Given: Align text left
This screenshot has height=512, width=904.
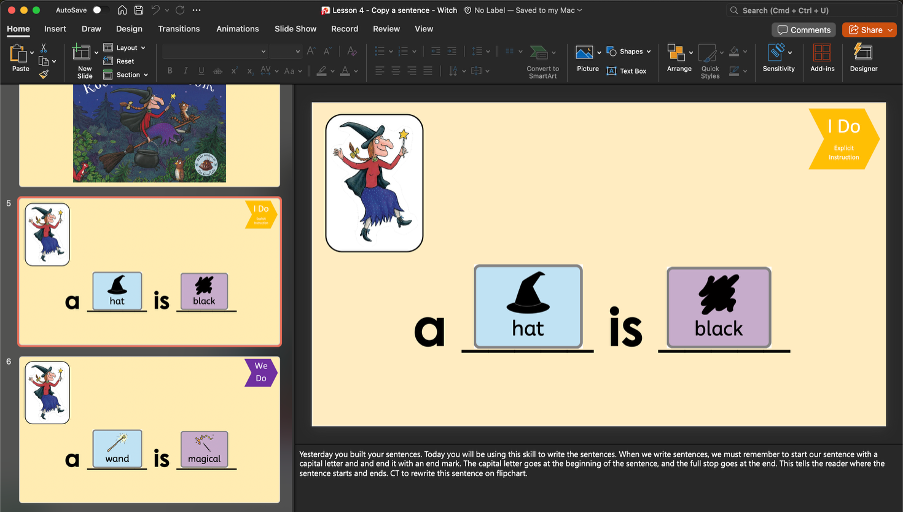Looking at the screenshot, I should coord(379,71).
